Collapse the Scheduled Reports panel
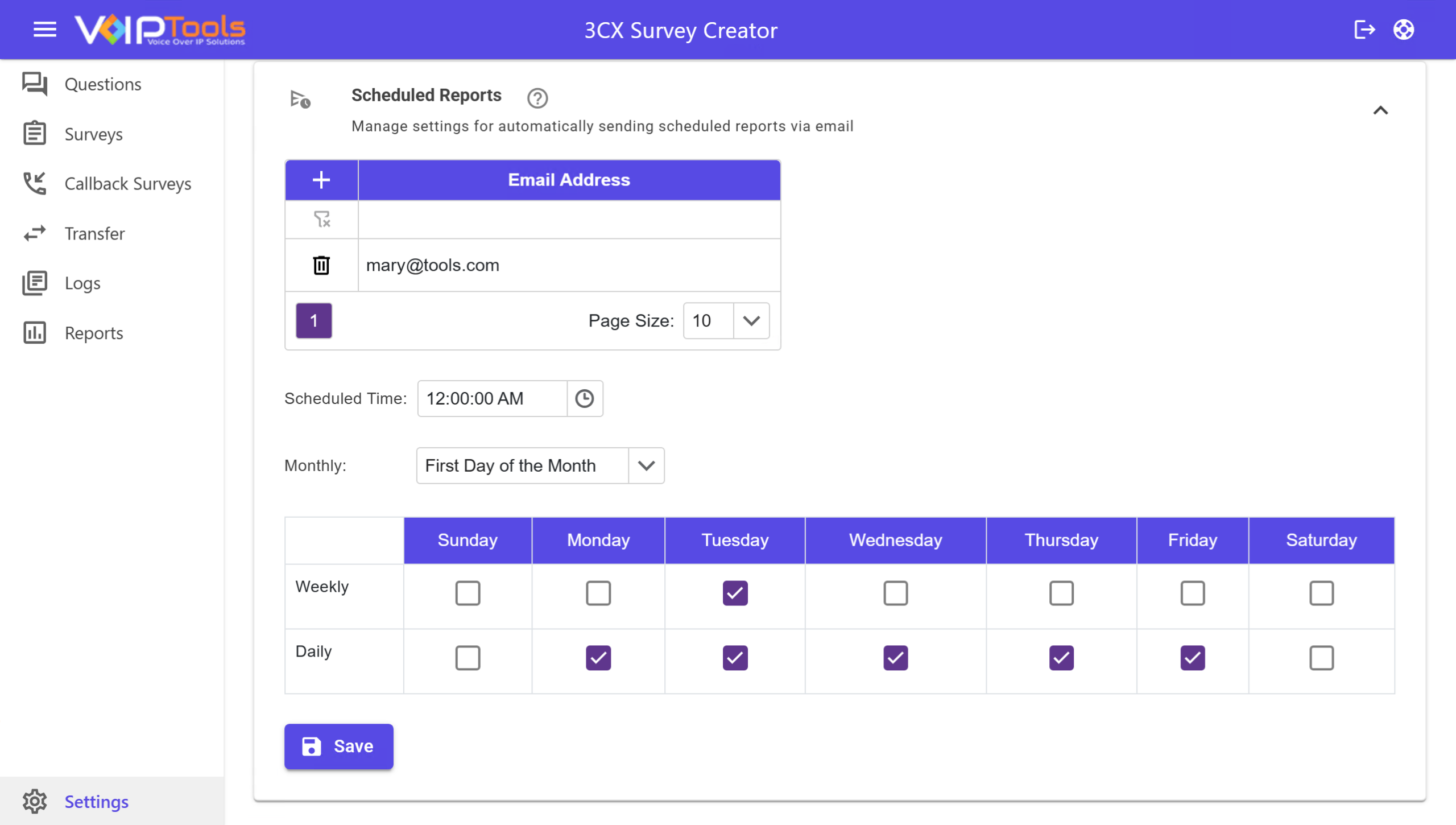Screen dimensions: 1456x825 1380,110
